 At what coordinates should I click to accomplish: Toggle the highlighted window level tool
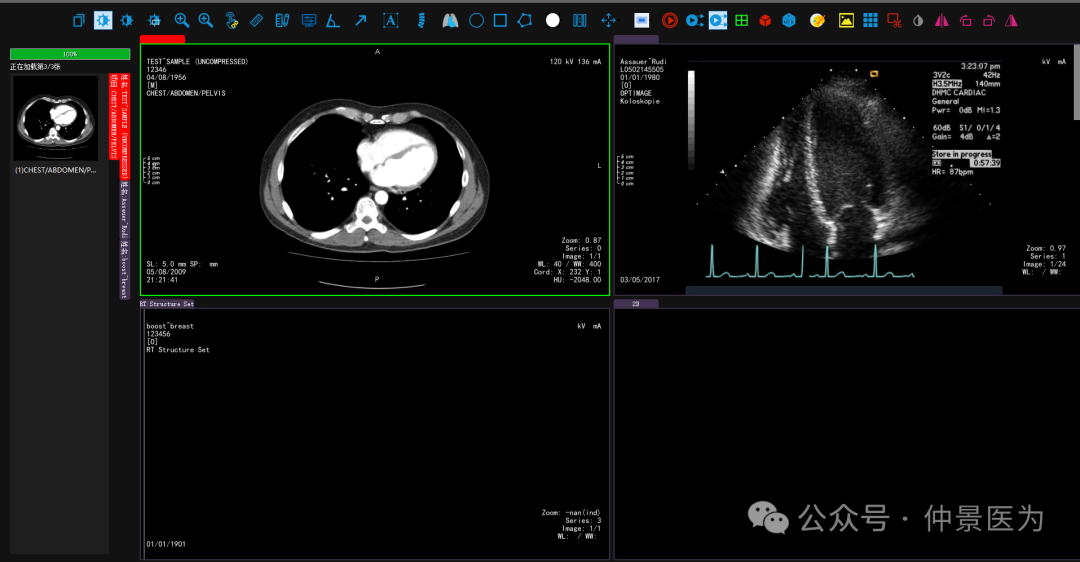[x=103, y=20]
